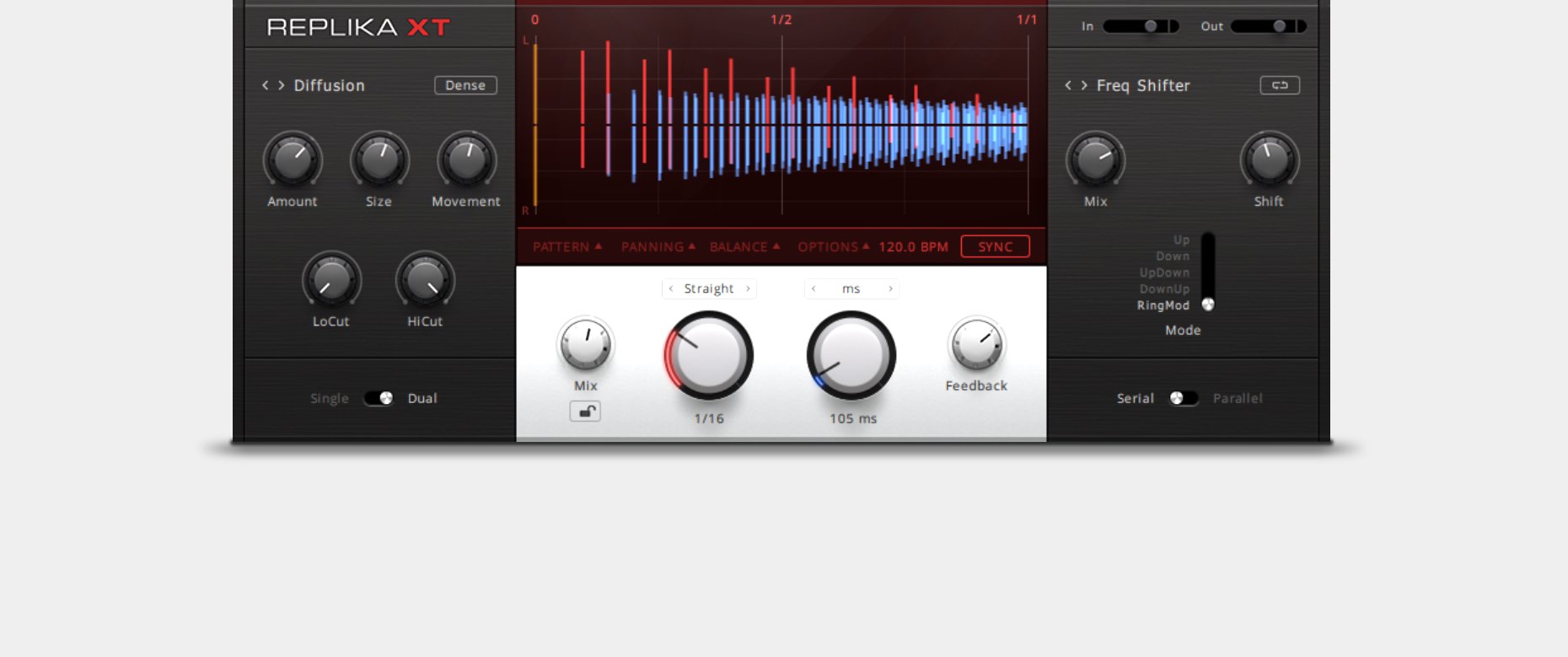Open the Diffusion effect selector
The image size is (1568, 657).
click(330, 85)
